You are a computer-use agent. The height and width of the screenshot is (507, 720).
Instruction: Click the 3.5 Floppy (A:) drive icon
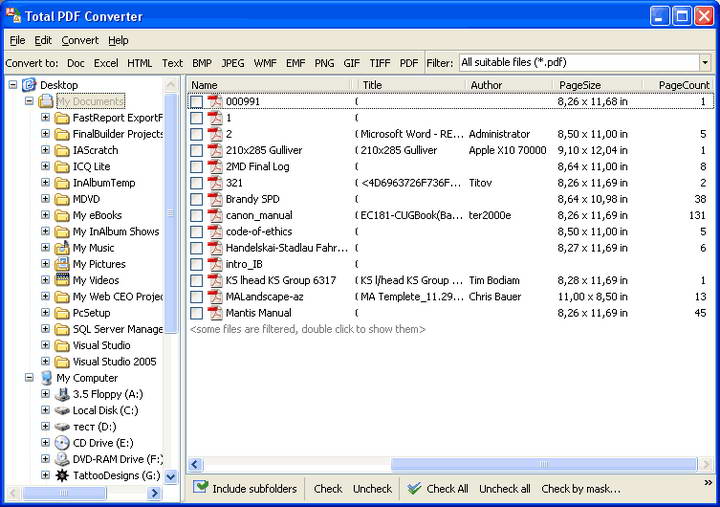[x=62, y=394]
